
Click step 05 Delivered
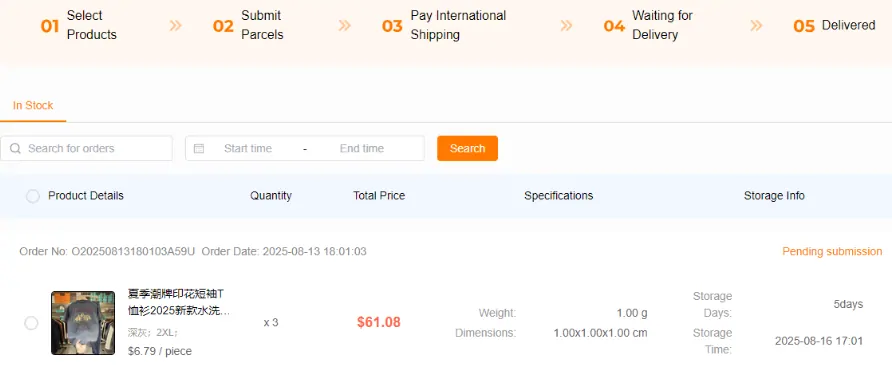tap(834, 26)
